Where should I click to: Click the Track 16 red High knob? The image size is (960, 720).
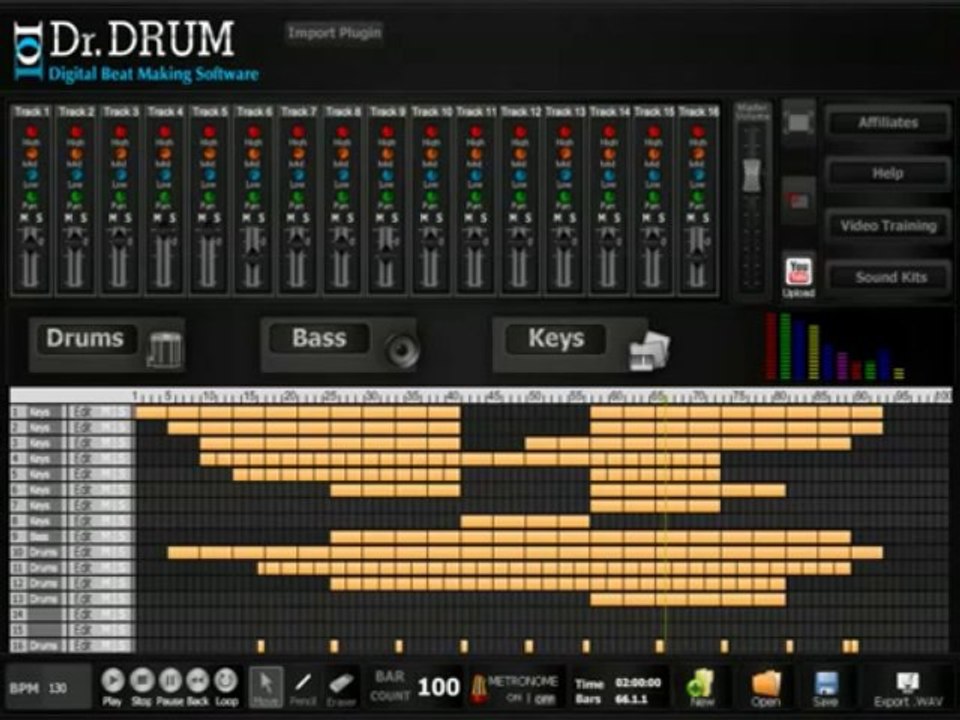[697, 132]
